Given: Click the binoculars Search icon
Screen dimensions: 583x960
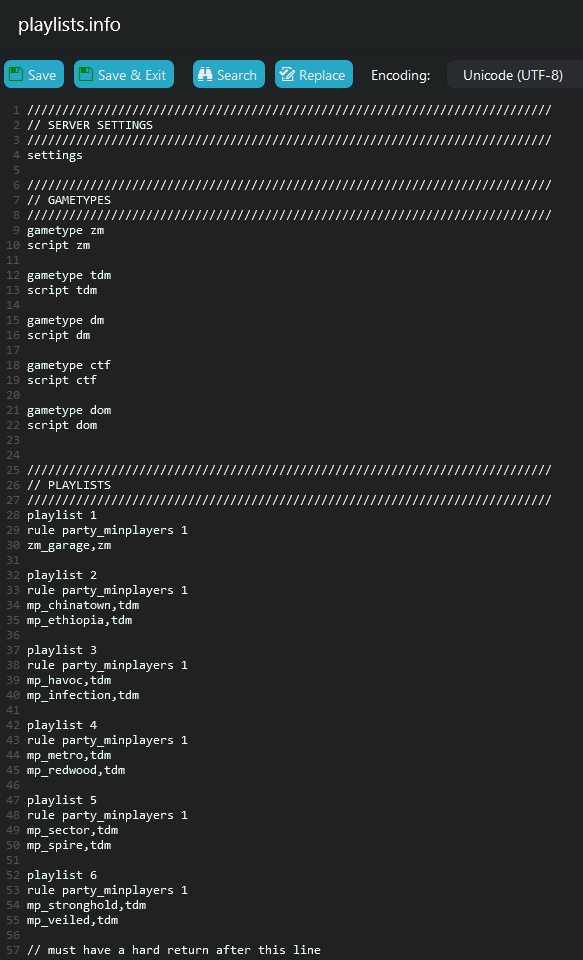Looking at the screenshot, I should click(x=205, y=75).
